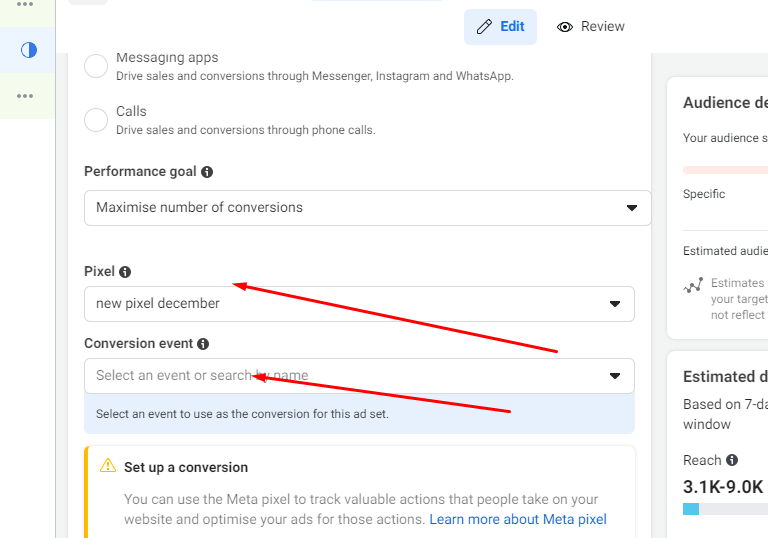The width and height of the screenshot is (768, 538).
Task: Click the warning triangle icon
Action: (x=108, y=466)
